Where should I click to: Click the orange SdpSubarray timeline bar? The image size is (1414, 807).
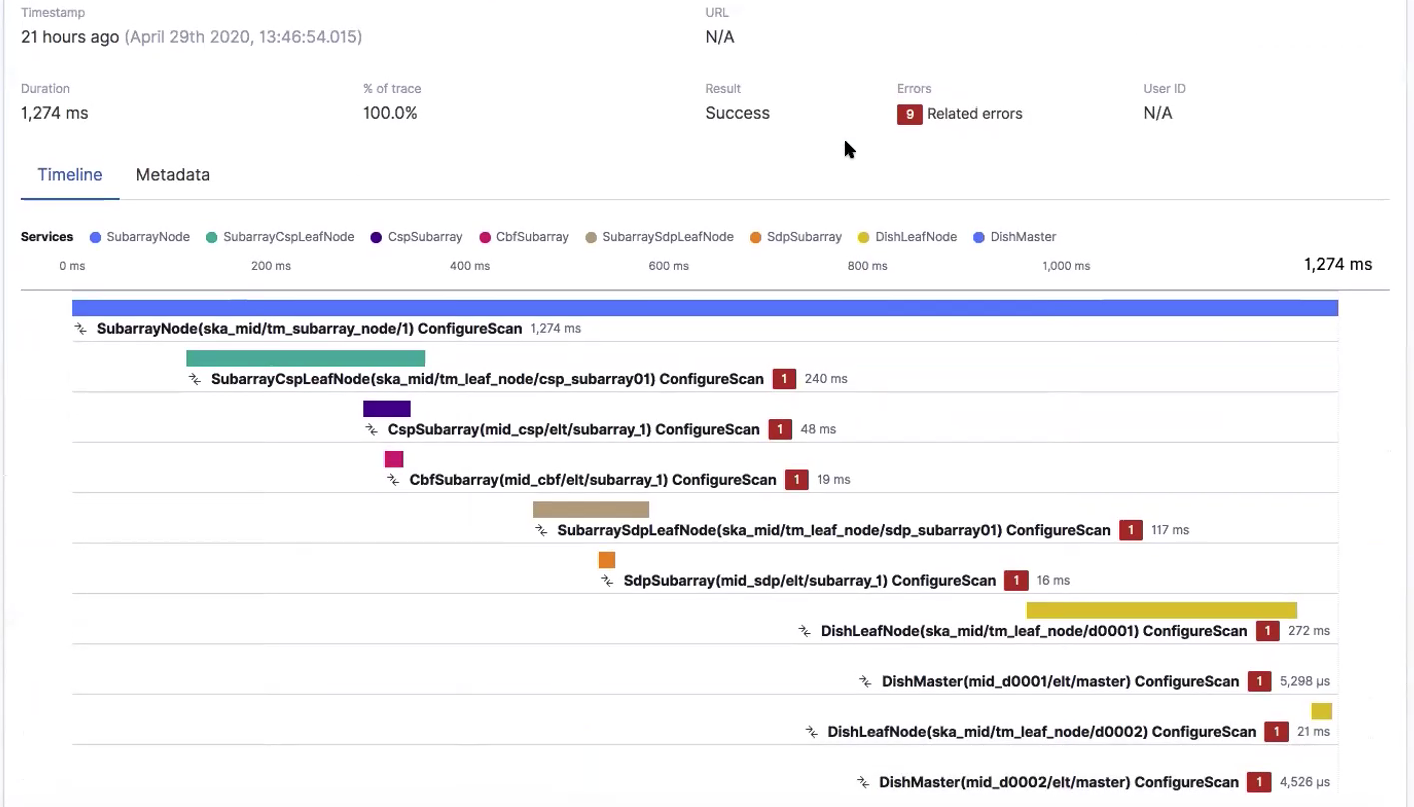[607, 560]
